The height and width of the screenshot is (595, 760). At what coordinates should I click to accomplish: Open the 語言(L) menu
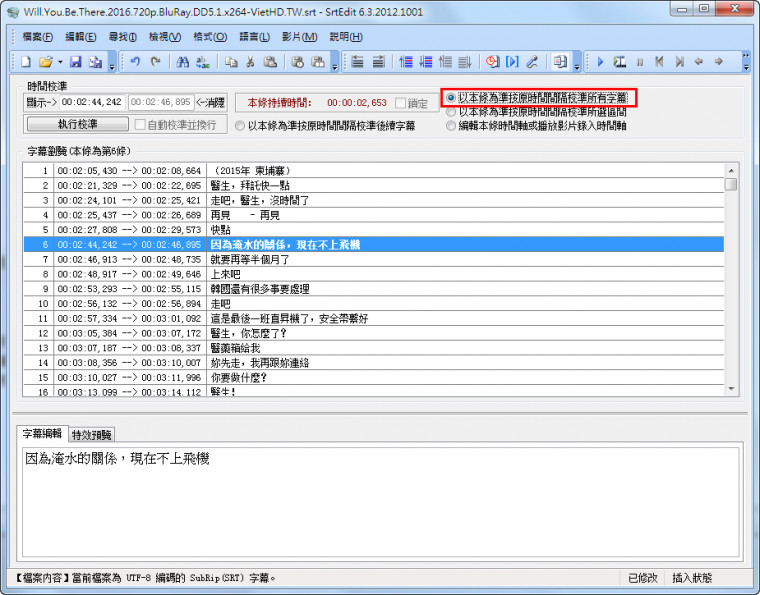[x=254, y=37]
